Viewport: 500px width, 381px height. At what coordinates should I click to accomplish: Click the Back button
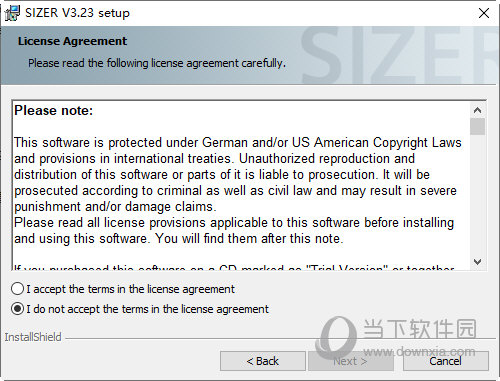pyautogui.click(x=263, y=361)
